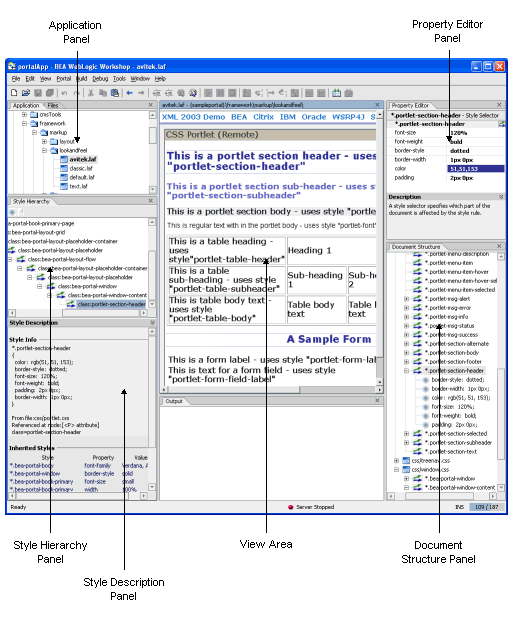Click the lookandfeel folder icon
520x620 pixels.
coord(55,150)
